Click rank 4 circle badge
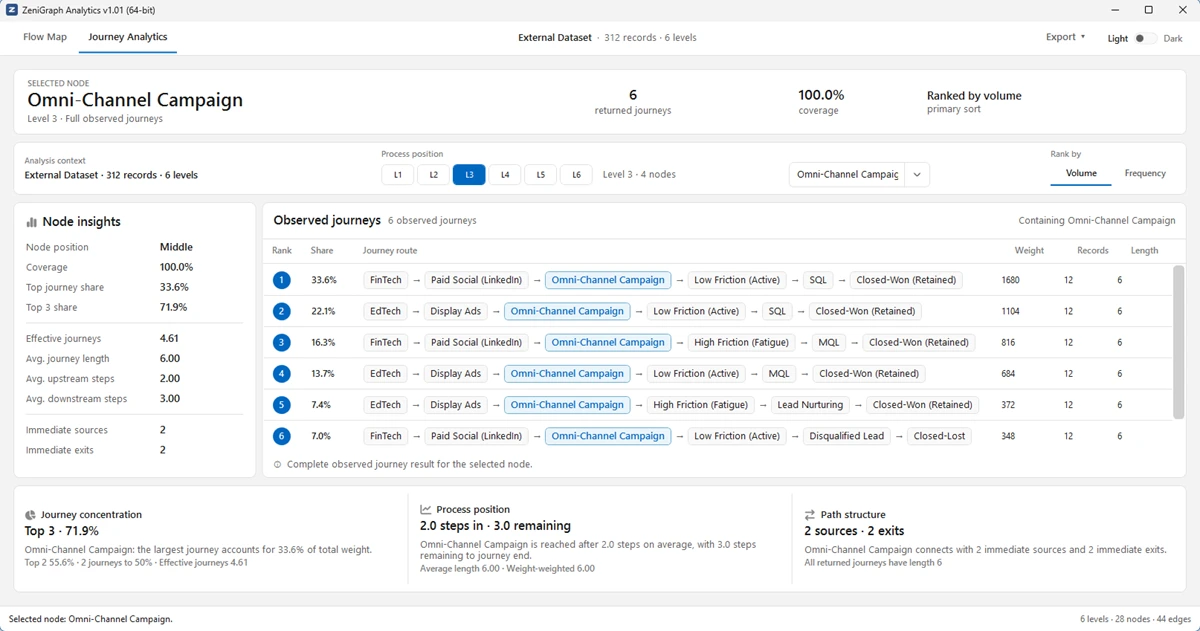The height and width of the screenshot is (631, 1200). pos(282,374)
